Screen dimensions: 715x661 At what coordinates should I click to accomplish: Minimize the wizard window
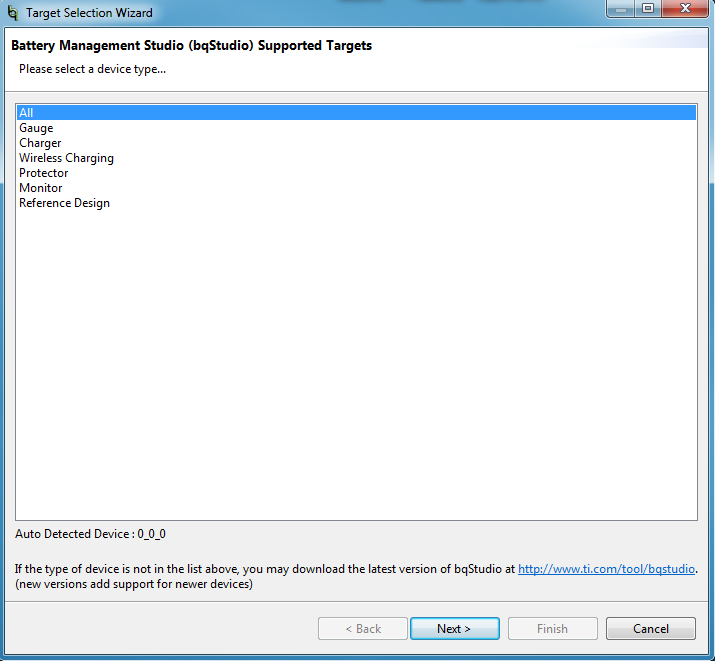[x=621, y=8]
